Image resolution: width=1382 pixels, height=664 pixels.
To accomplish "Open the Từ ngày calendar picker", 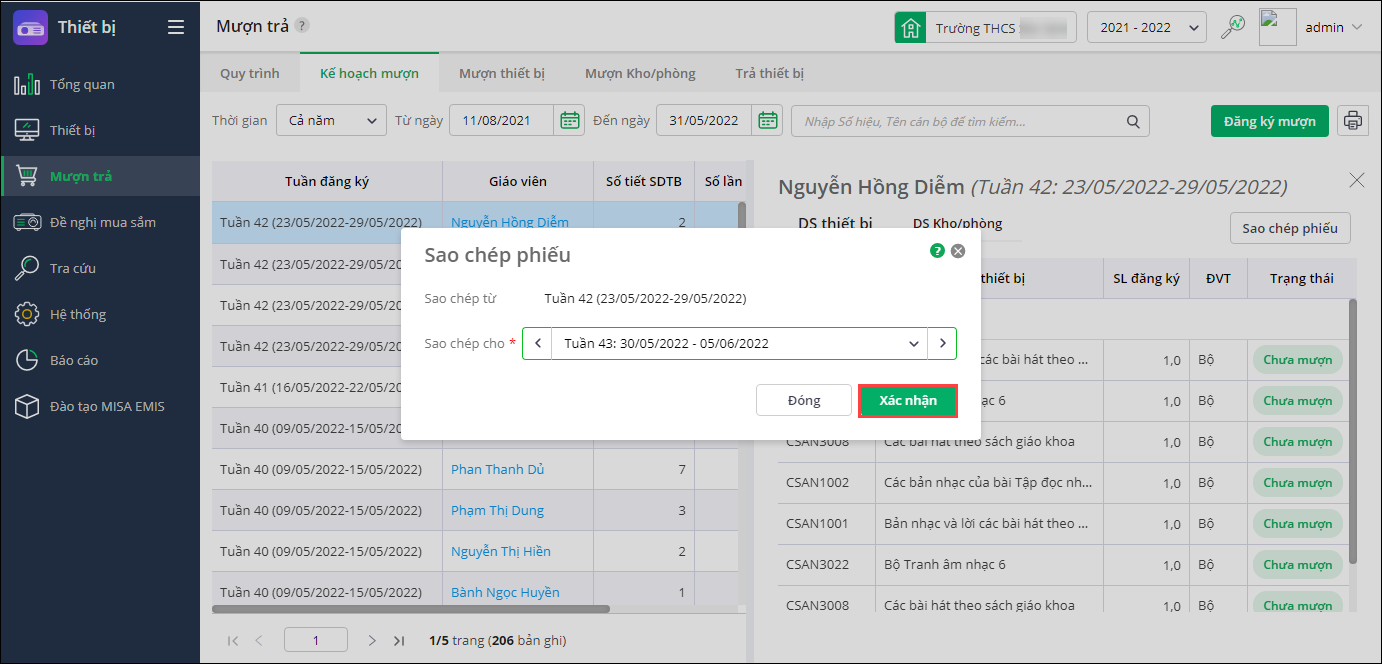I will [570, 121].
